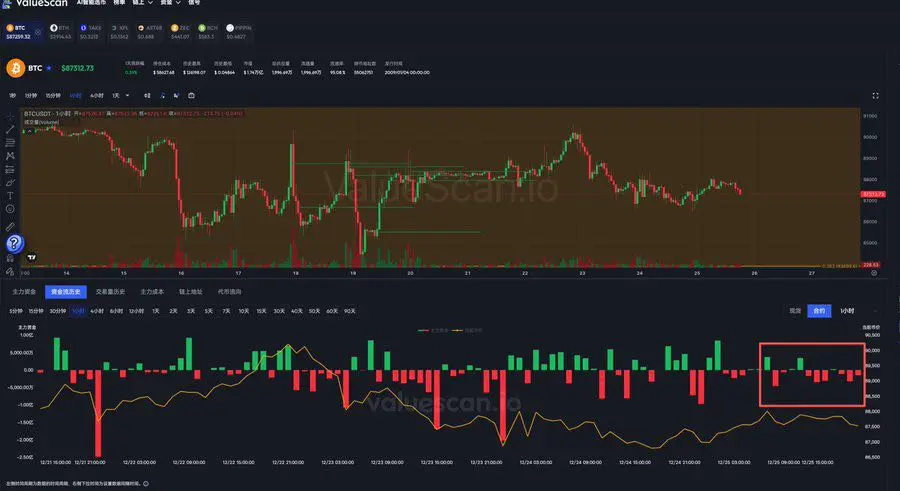Switch fund flow to 现货 market
The image size is (900, 491).
coord(795,311)
